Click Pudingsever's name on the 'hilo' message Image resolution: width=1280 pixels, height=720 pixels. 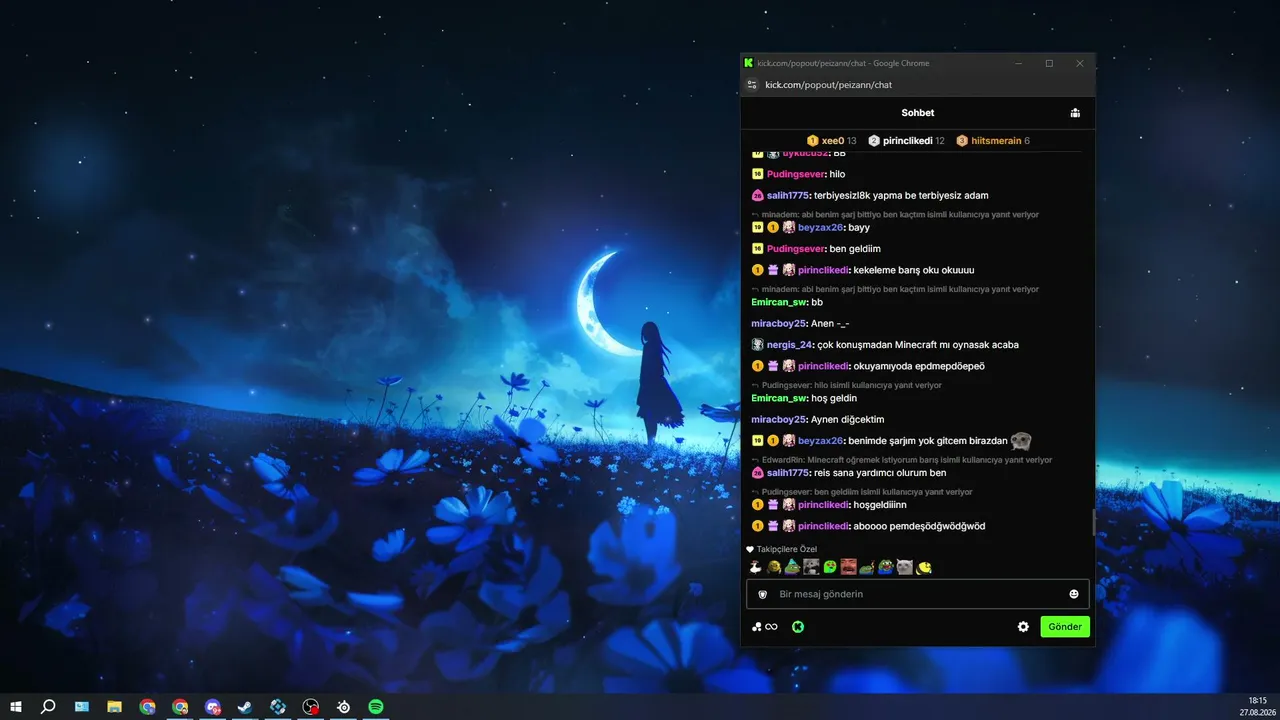point(796,174)
